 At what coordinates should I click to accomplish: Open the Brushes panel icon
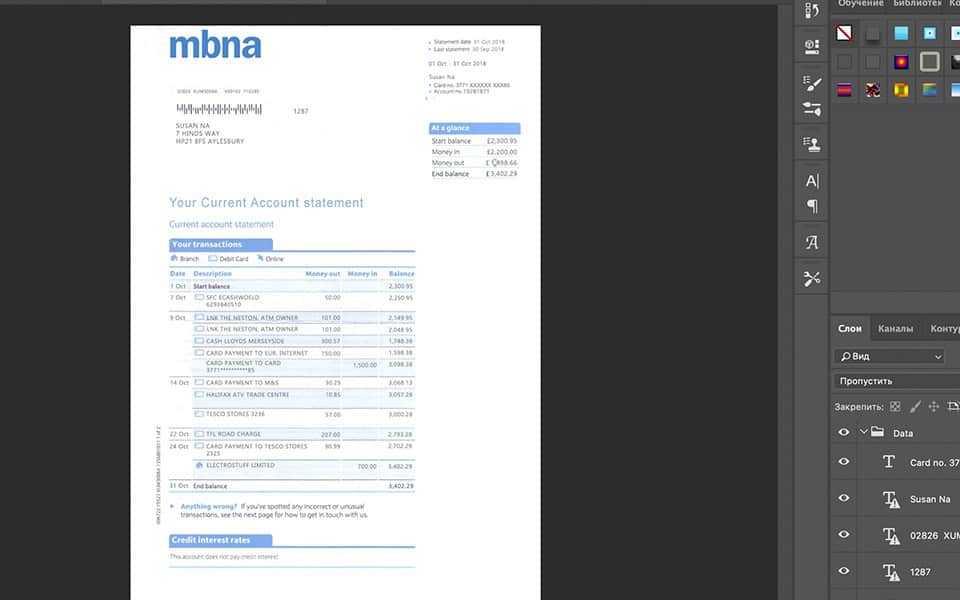(812, 110)
